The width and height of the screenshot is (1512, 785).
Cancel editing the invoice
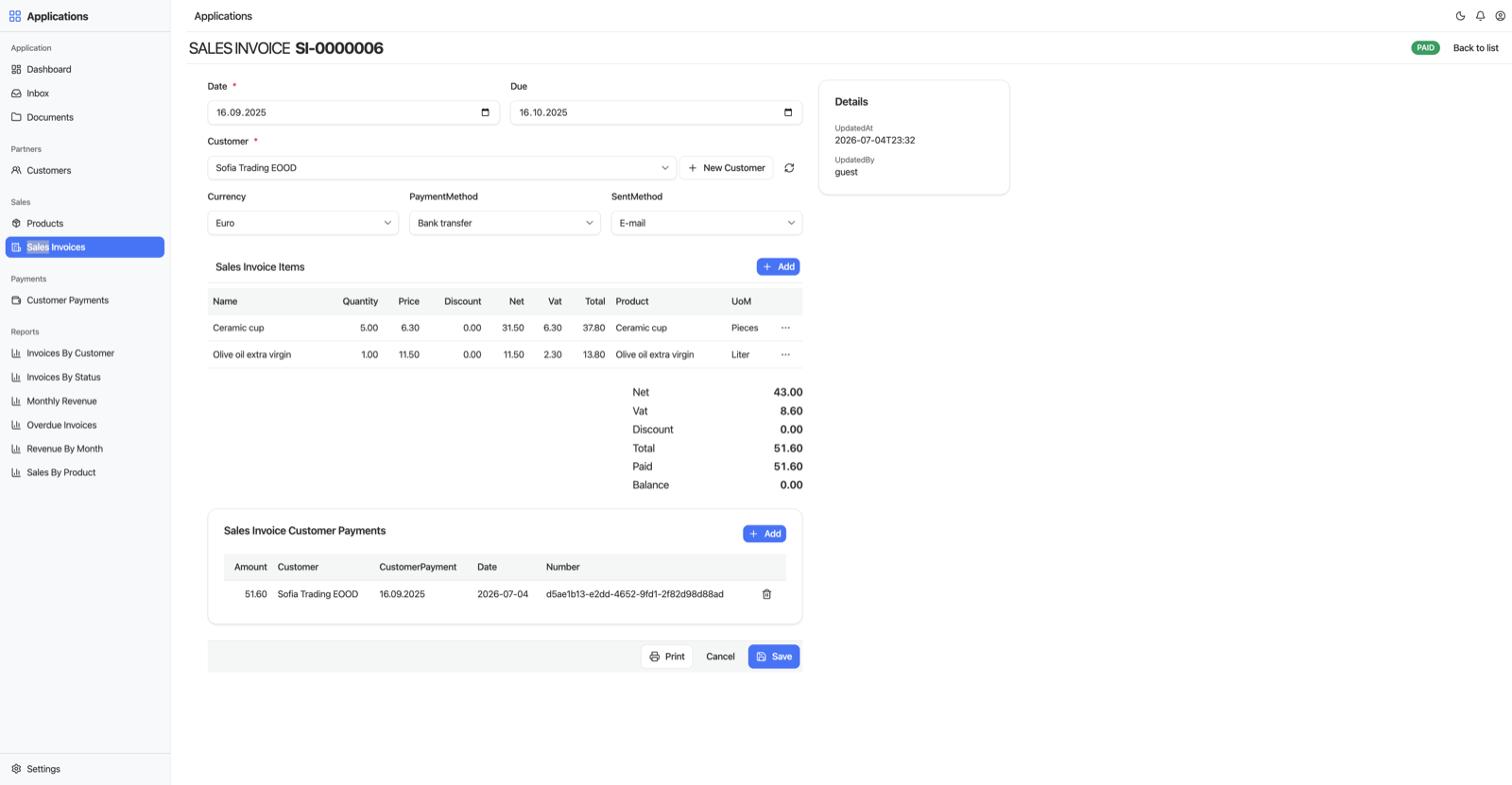coord(720,657)
